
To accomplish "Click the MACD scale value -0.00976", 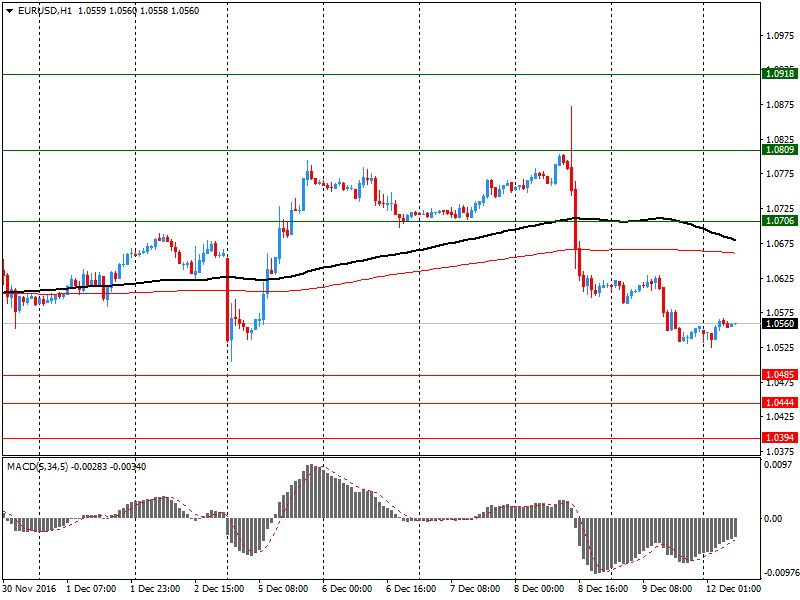I will coord(781,572).
